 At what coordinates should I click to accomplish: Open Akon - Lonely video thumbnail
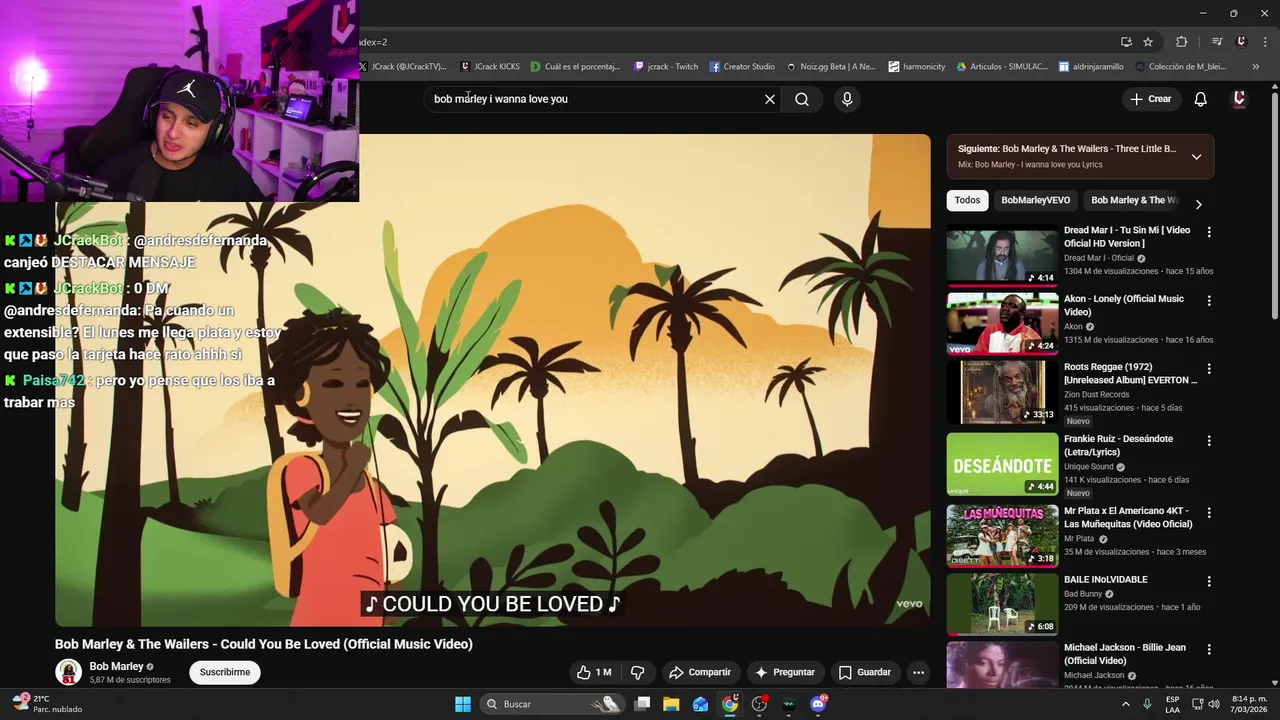click(x=1002, y=324)
